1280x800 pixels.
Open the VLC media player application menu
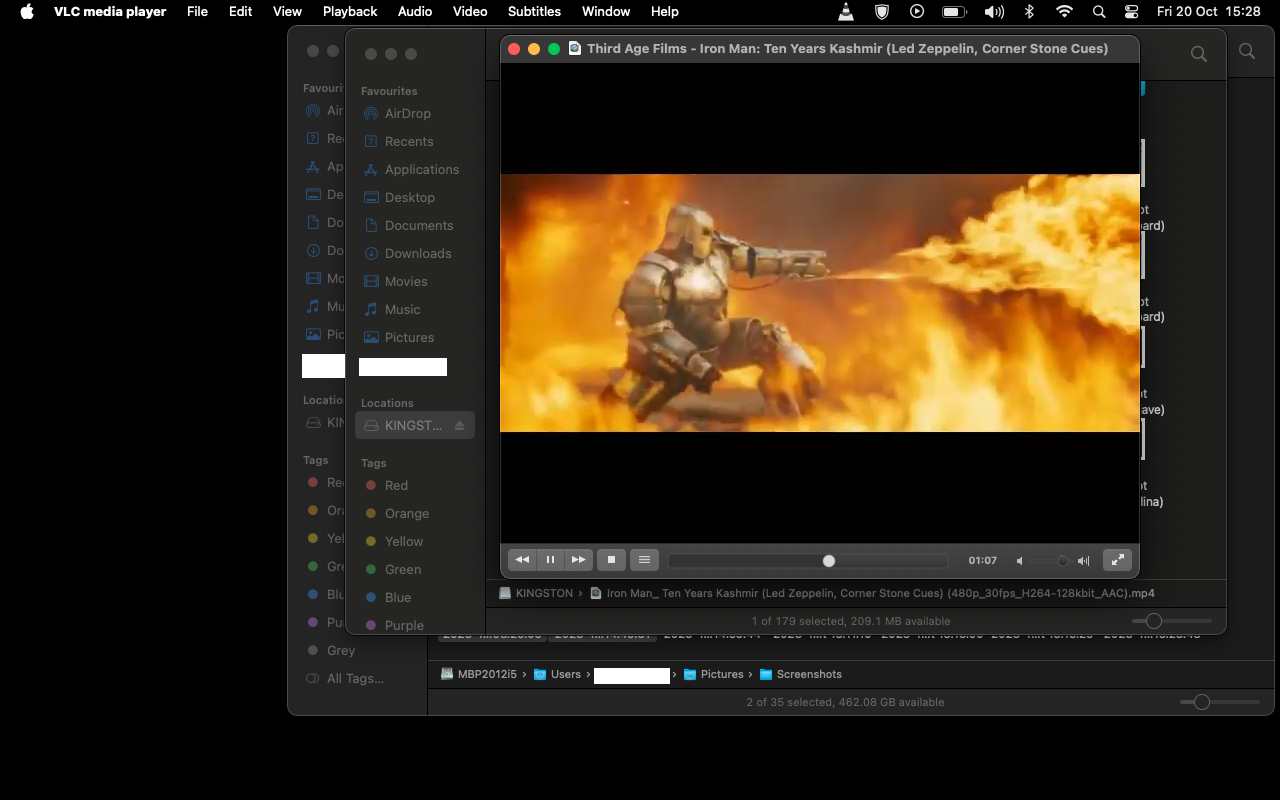coord(110,12)
